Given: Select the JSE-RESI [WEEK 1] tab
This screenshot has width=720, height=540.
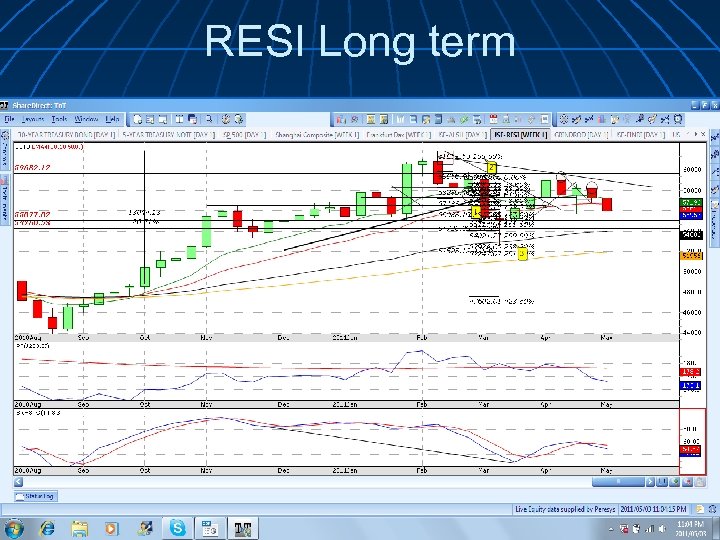Looking at the screenshot, I should pos(519,135).
